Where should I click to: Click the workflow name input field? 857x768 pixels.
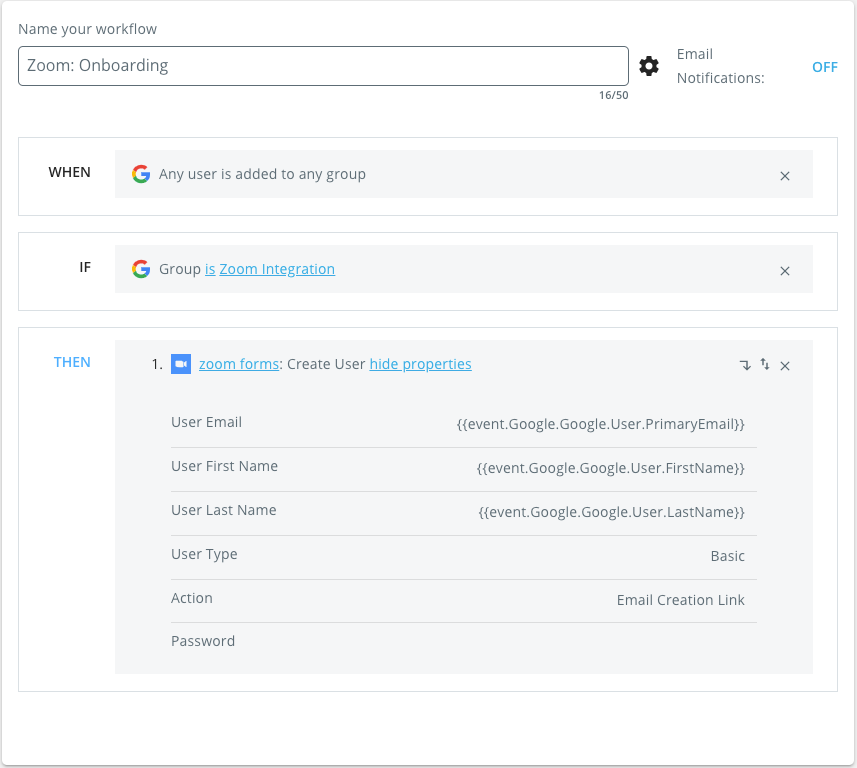pyautogui.click(x=323, y=66)
